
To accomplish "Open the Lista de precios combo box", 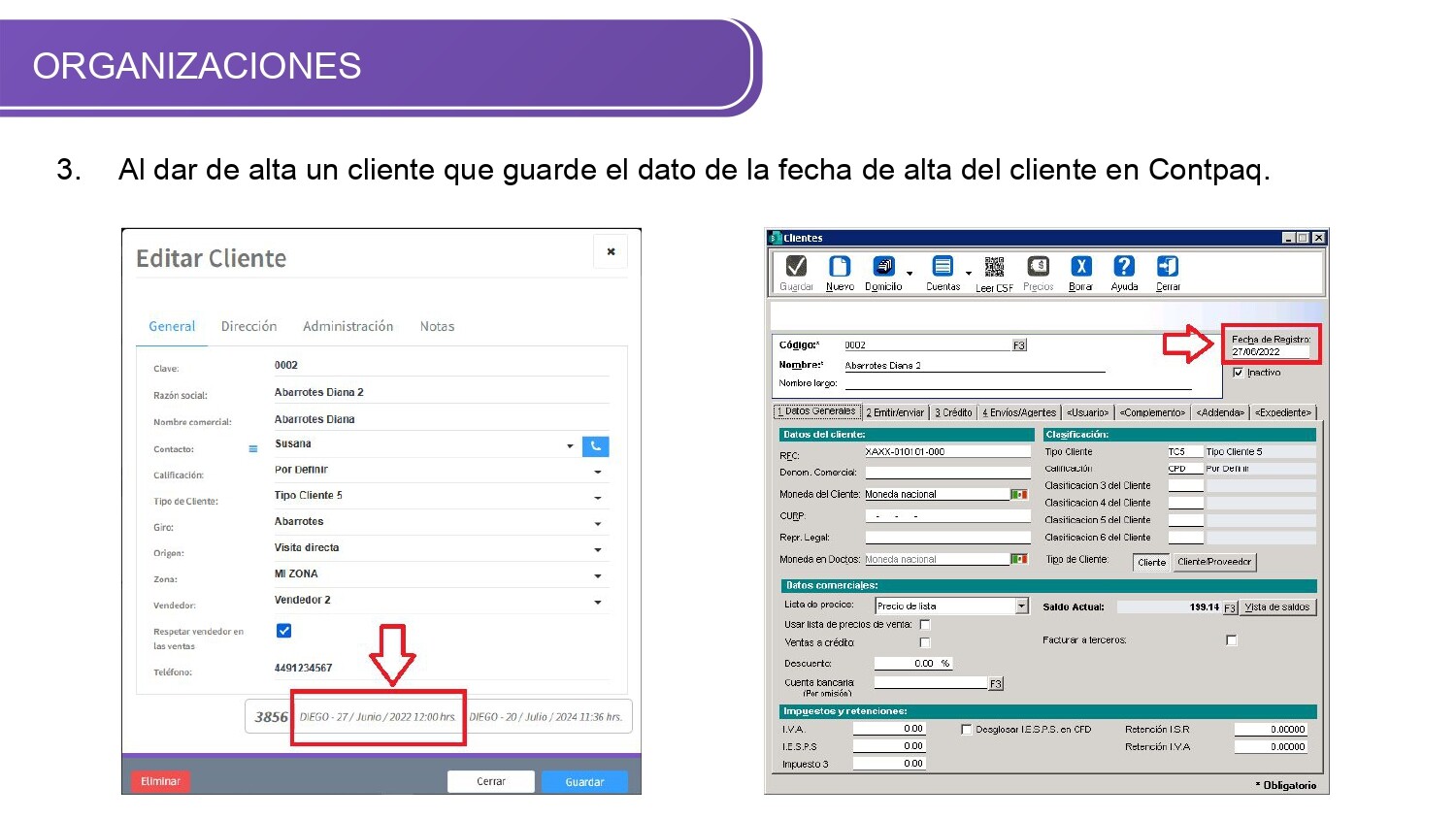I will [1021, 606].
